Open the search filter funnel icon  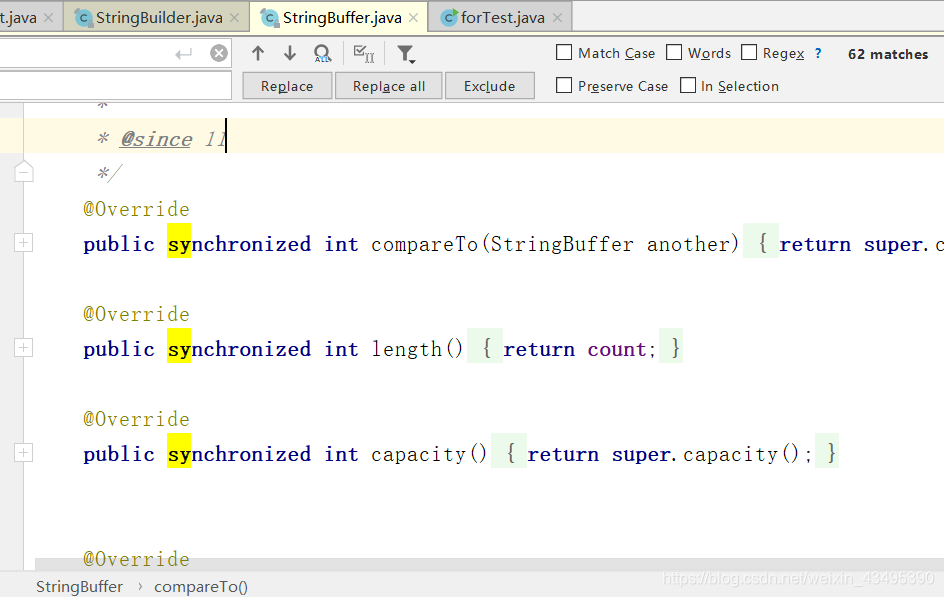[x=406, y=54]
